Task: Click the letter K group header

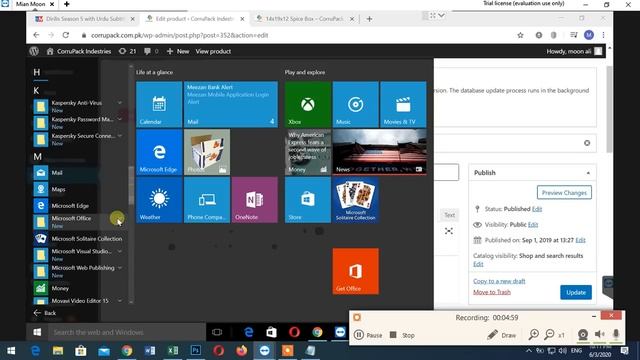Action: [36, 91]
